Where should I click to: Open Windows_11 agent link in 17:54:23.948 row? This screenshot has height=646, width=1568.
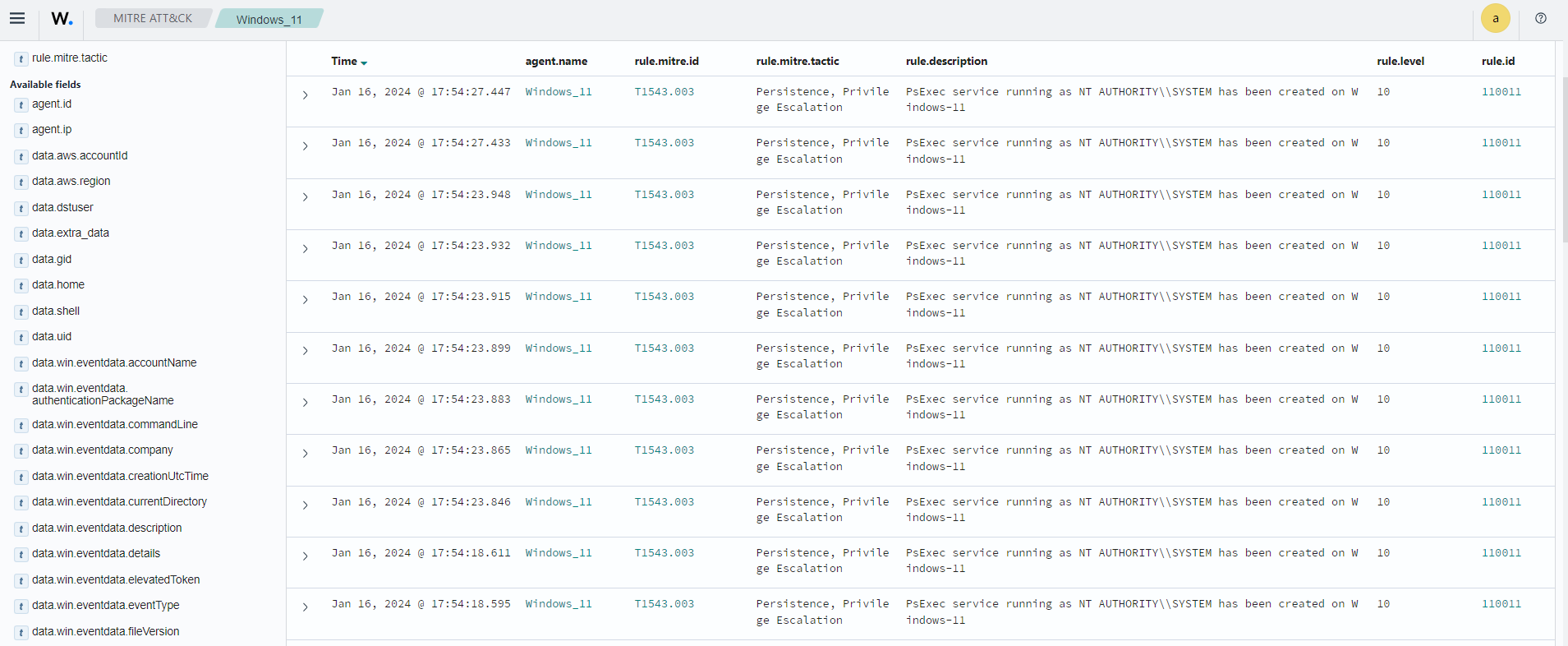[x=559, y=195]
